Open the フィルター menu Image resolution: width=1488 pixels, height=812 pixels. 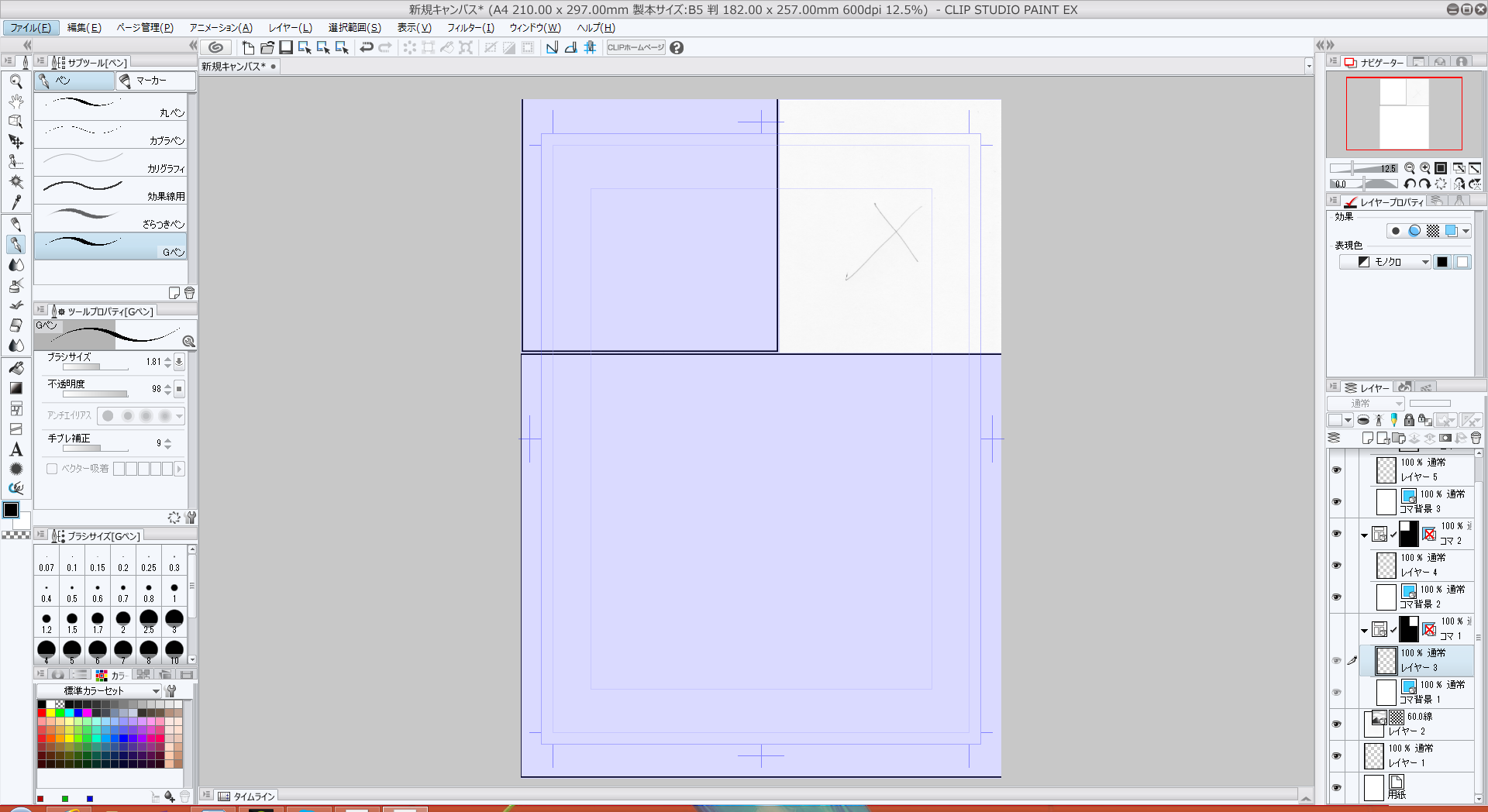pyautogui.click(x=470, y=27)
